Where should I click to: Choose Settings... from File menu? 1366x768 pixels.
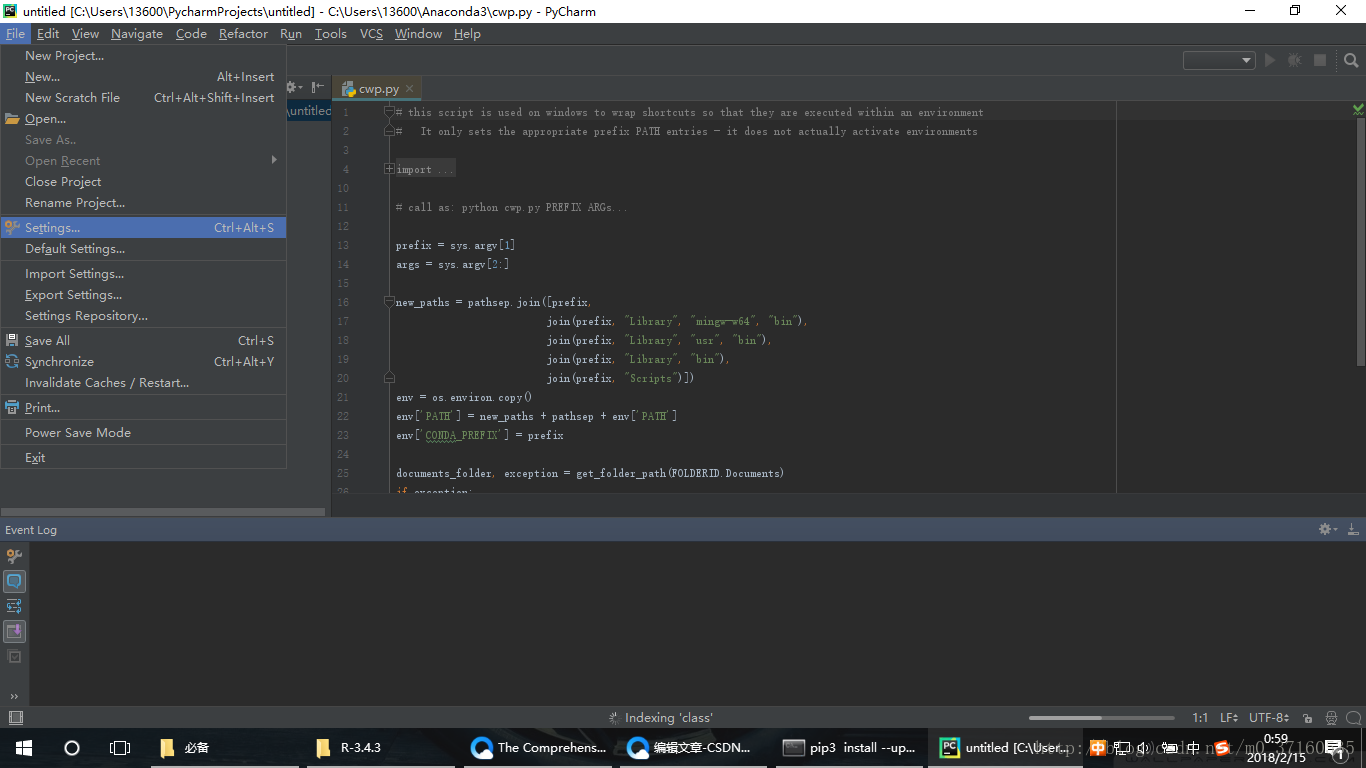click(143, 228)
